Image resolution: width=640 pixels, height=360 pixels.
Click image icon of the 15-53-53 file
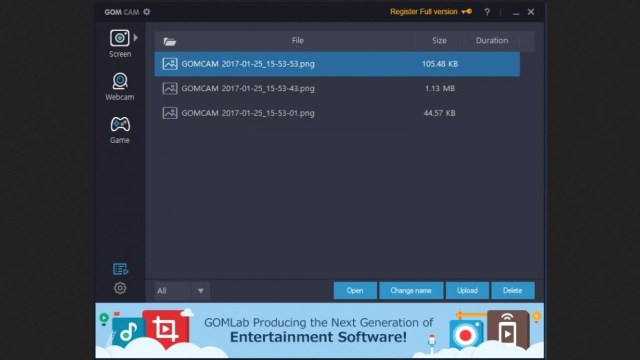coord(169,64)
